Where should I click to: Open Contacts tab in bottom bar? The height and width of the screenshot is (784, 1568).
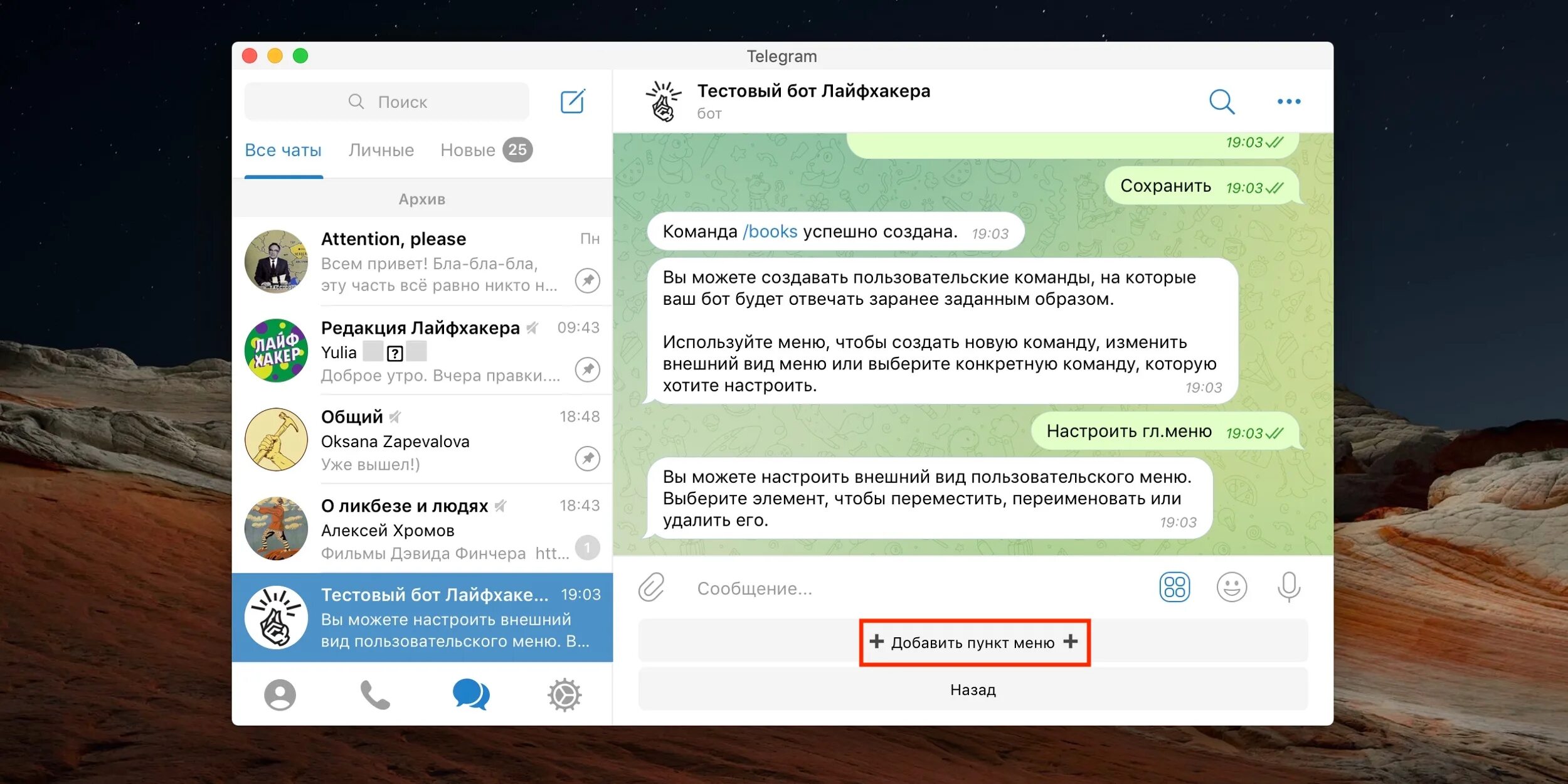[280, 694]
